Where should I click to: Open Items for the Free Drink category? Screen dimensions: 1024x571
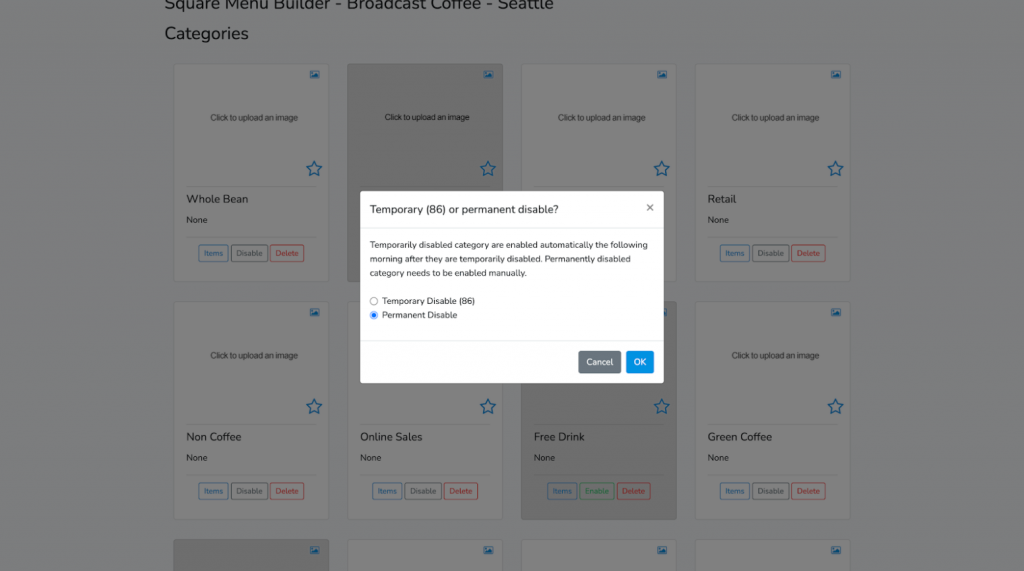[x=562, y=491]
